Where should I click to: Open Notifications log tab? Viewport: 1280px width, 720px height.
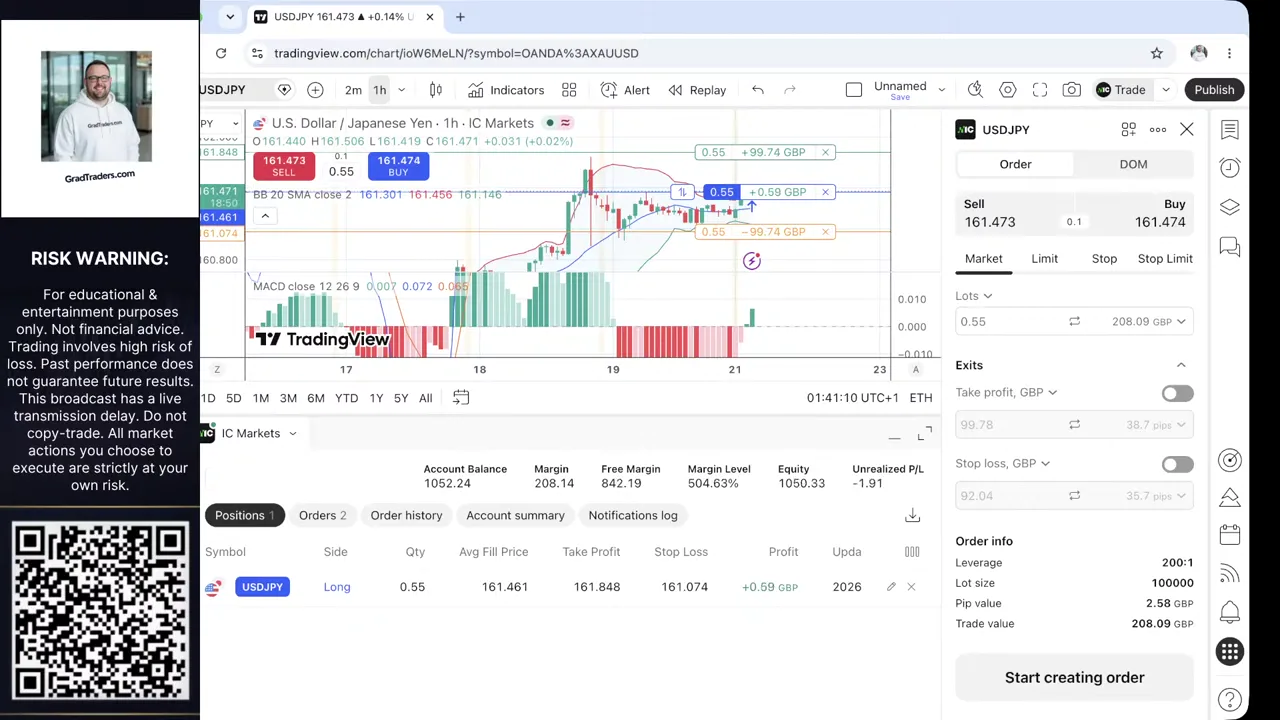point(633,516)
